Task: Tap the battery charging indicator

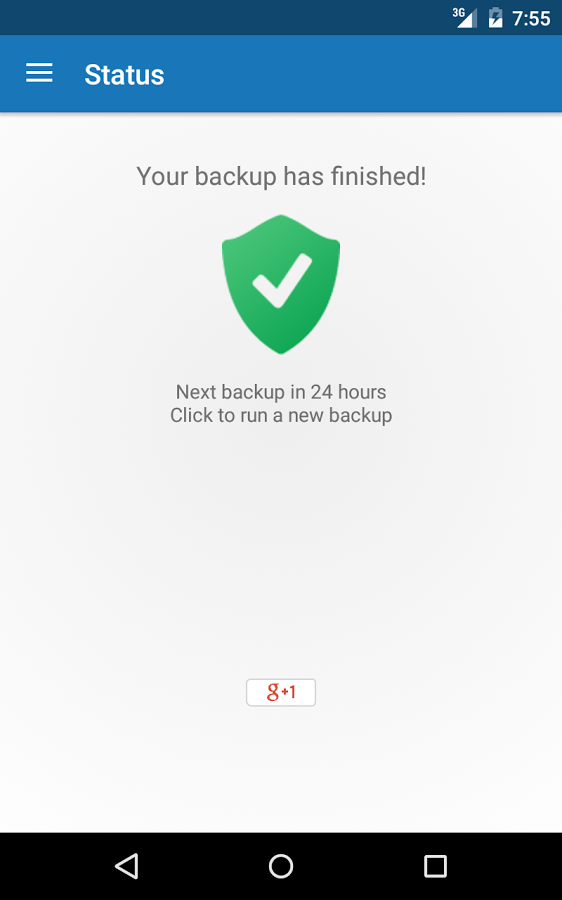Action: pyautogui.click(x=495, y=18)
